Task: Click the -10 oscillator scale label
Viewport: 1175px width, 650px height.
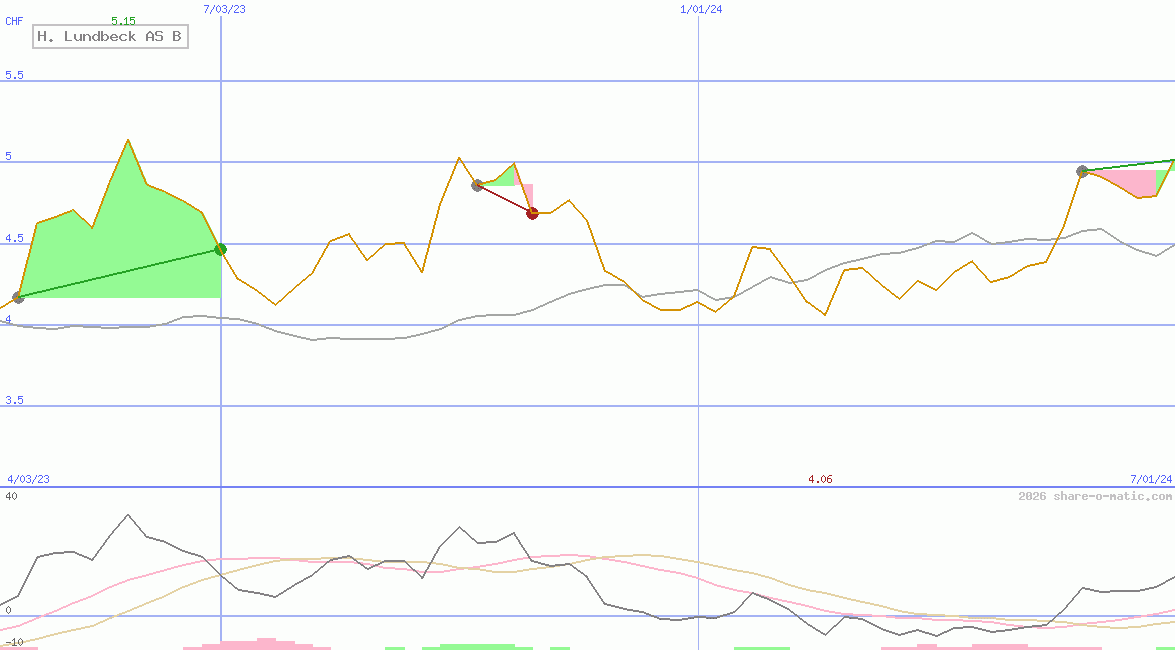Action: [14, 642]
